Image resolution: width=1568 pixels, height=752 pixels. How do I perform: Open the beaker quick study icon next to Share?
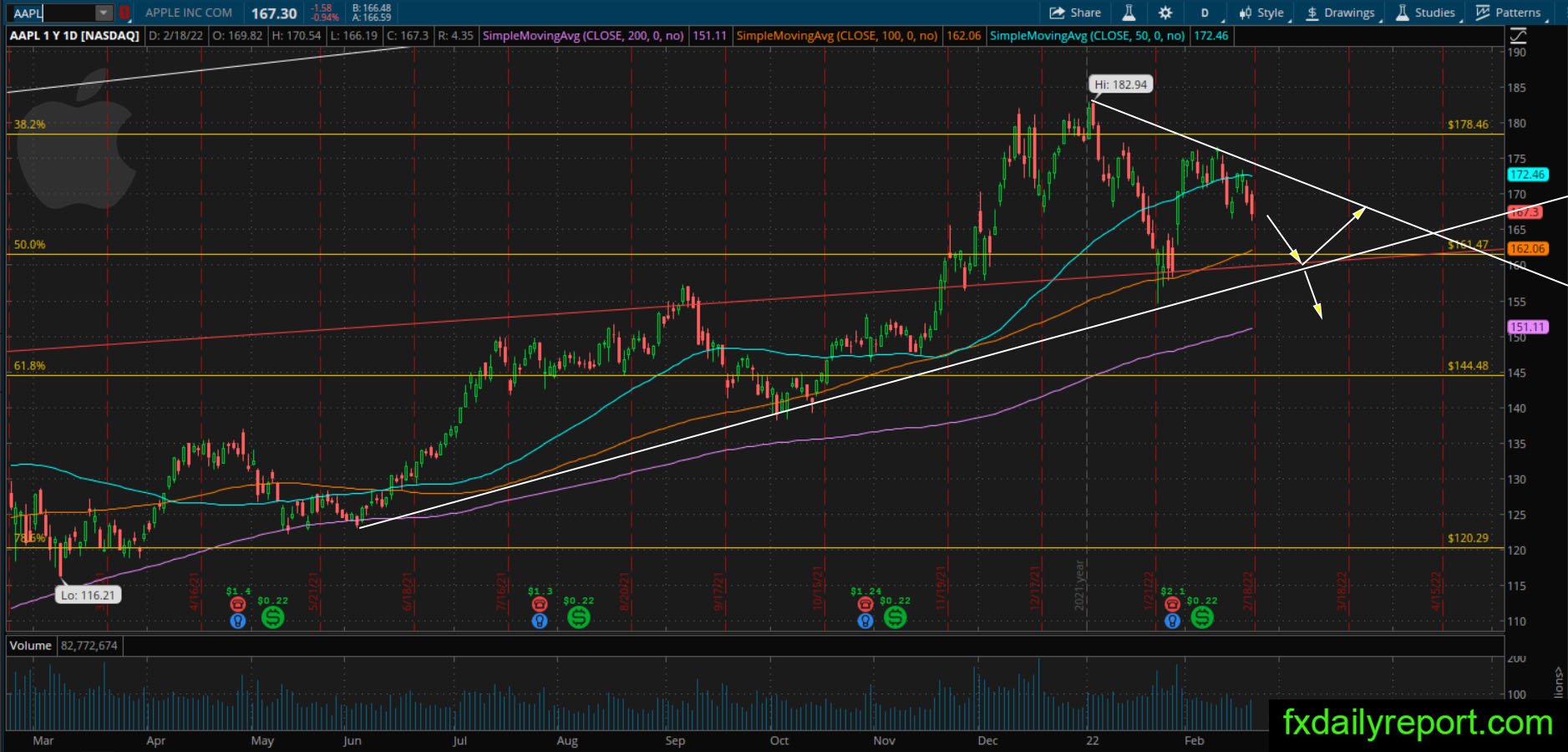click(1129, 13)
